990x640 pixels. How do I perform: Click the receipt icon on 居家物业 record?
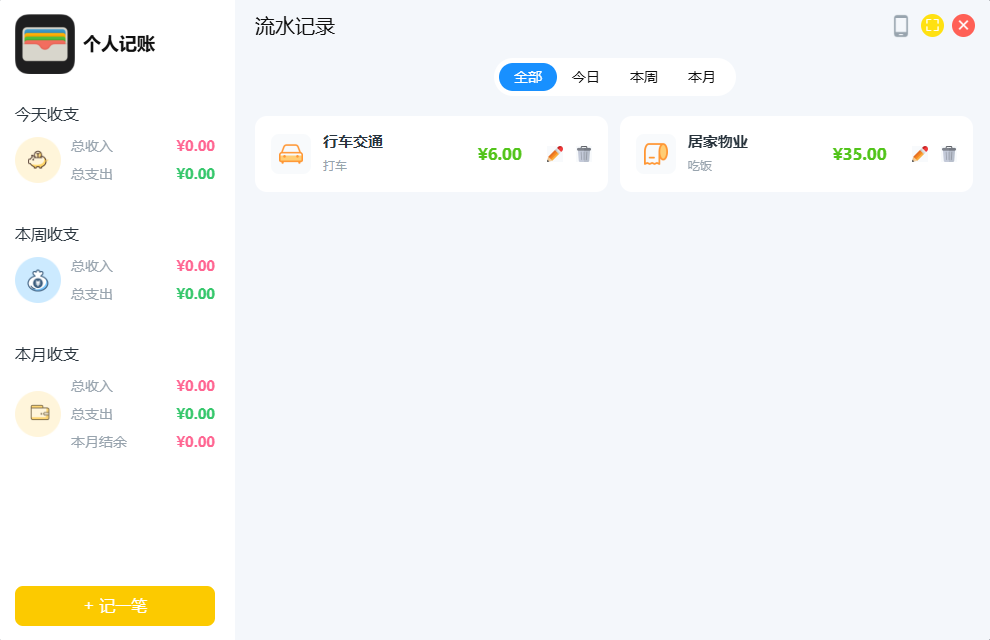click(x=655, y=154)
